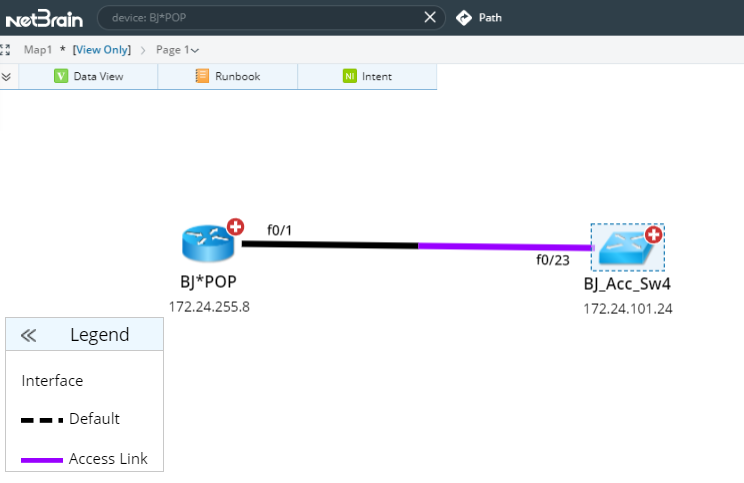Image resolution: width=744 pixels, height=483 pixels.
Task: Click the purple Access Link swatch
Action: tap(42, 460)
